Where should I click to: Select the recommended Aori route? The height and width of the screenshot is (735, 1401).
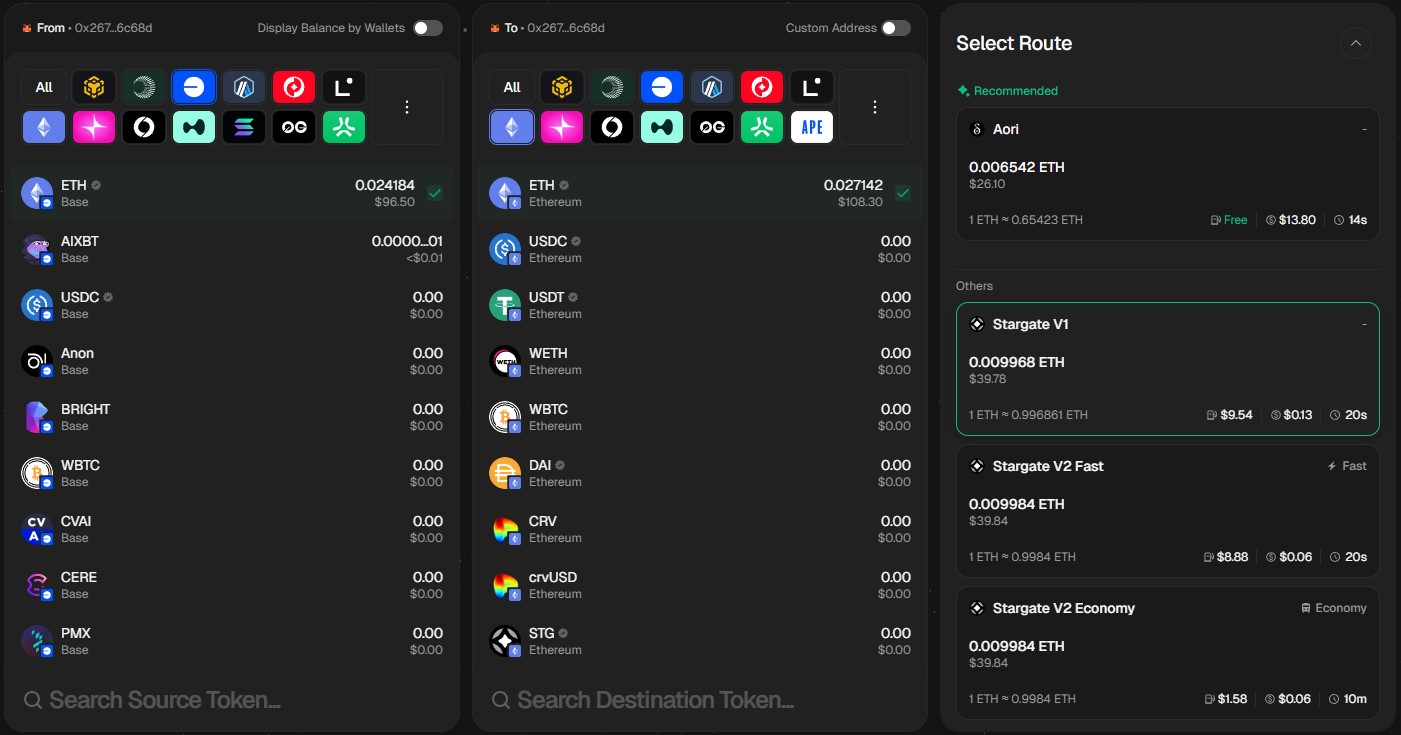click(1167, 174)
